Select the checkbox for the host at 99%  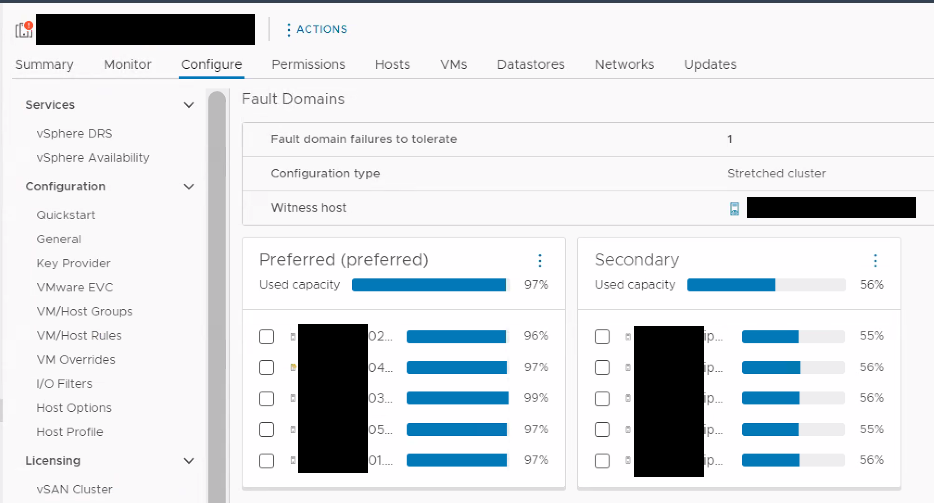pyautogui.click(x=266, y=399)
